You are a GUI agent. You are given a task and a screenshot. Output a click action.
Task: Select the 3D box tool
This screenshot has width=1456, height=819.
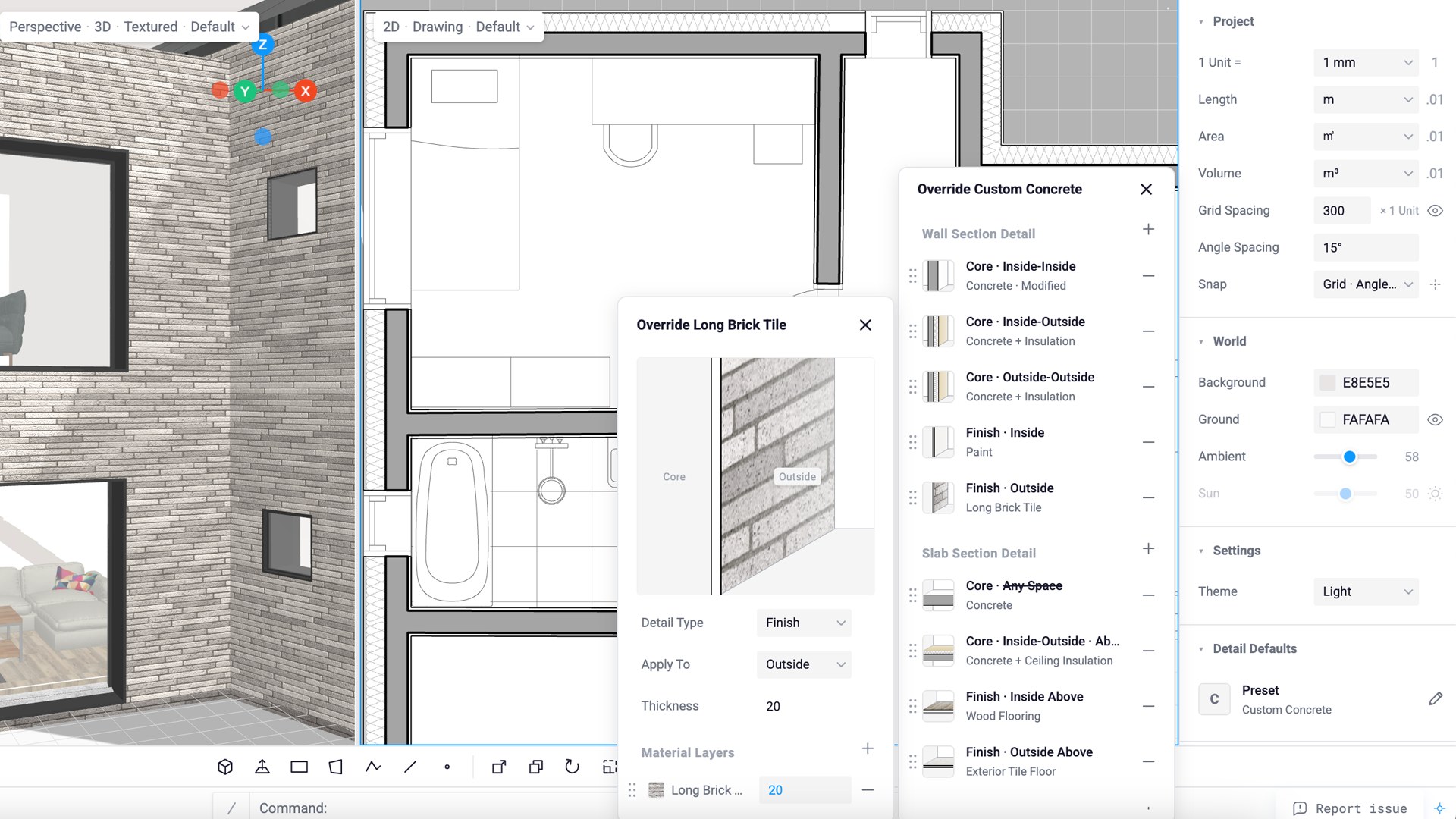point(225,767)
